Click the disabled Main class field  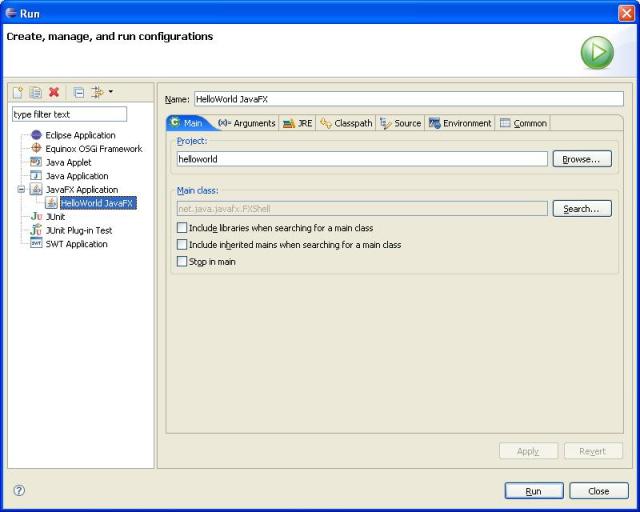pos(362,209)
